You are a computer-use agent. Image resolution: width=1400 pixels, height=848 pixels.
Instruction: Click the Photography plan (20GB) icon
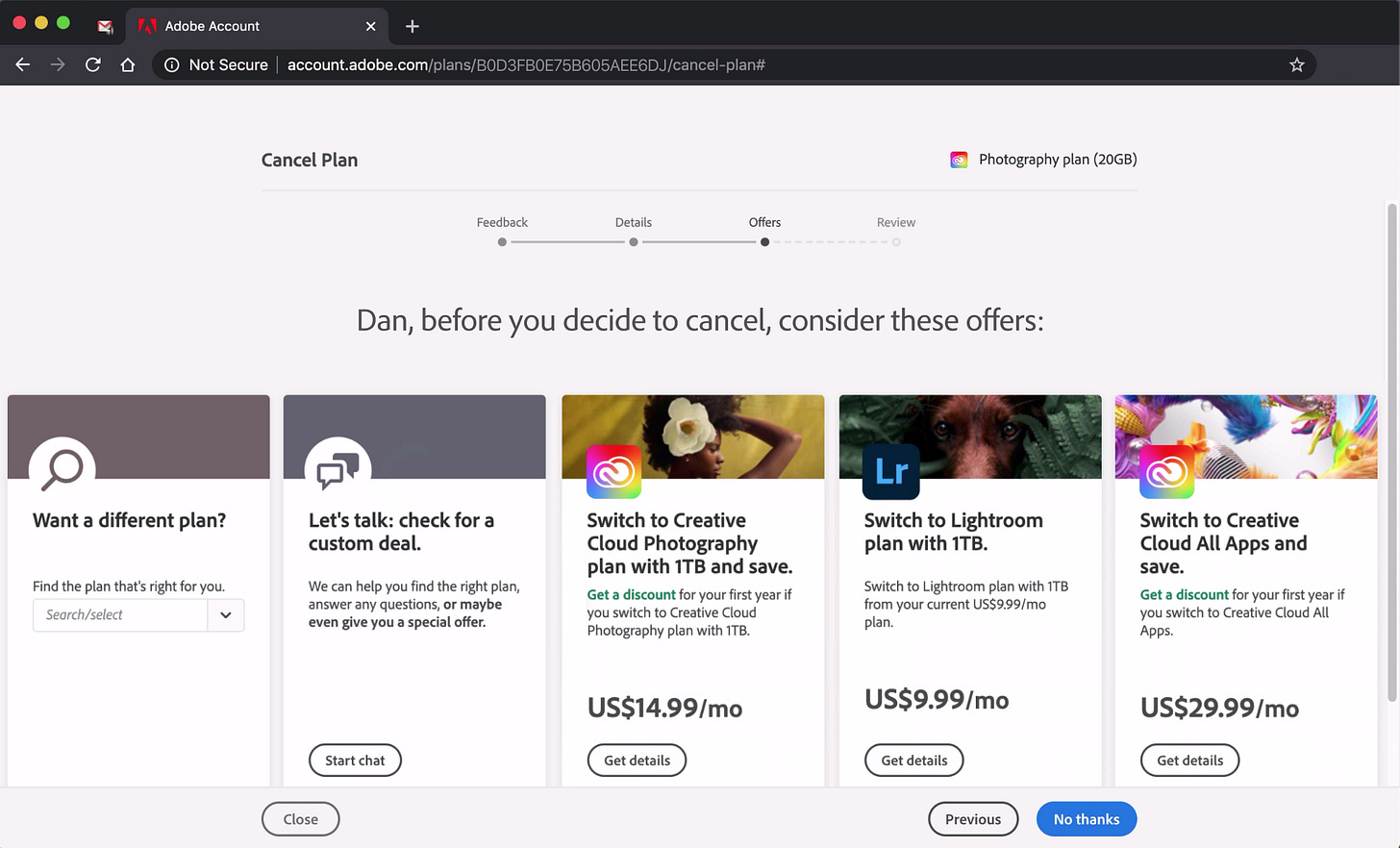(x=959, y=160)
